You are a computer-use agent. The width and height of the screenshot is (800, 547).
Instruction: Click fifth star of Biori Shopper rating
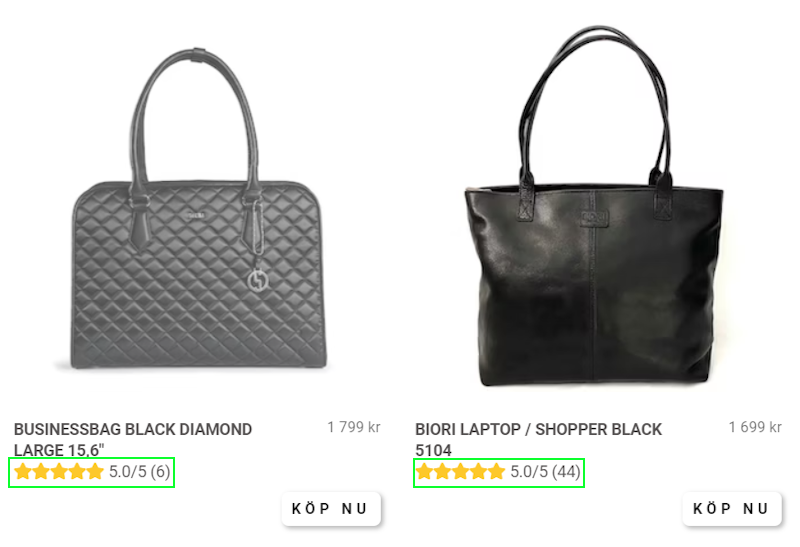tap(496, 471)
